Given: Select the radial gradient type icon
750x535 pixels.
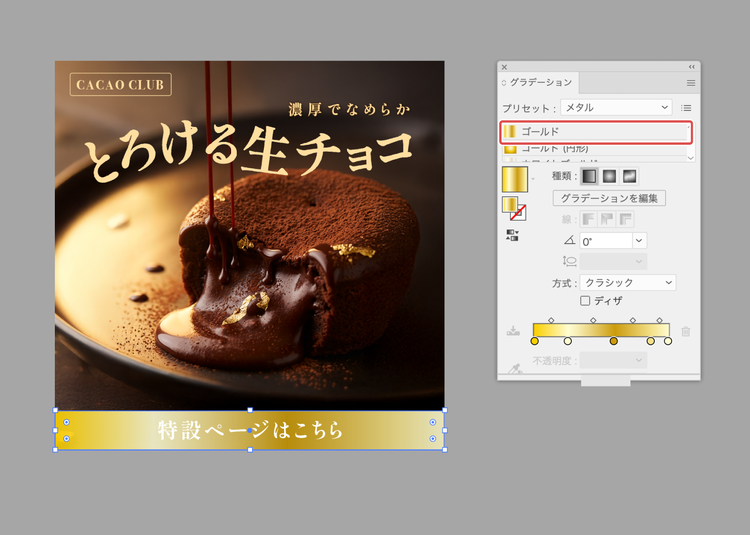Looking at the screenshot, I should [x=609, y=176].
